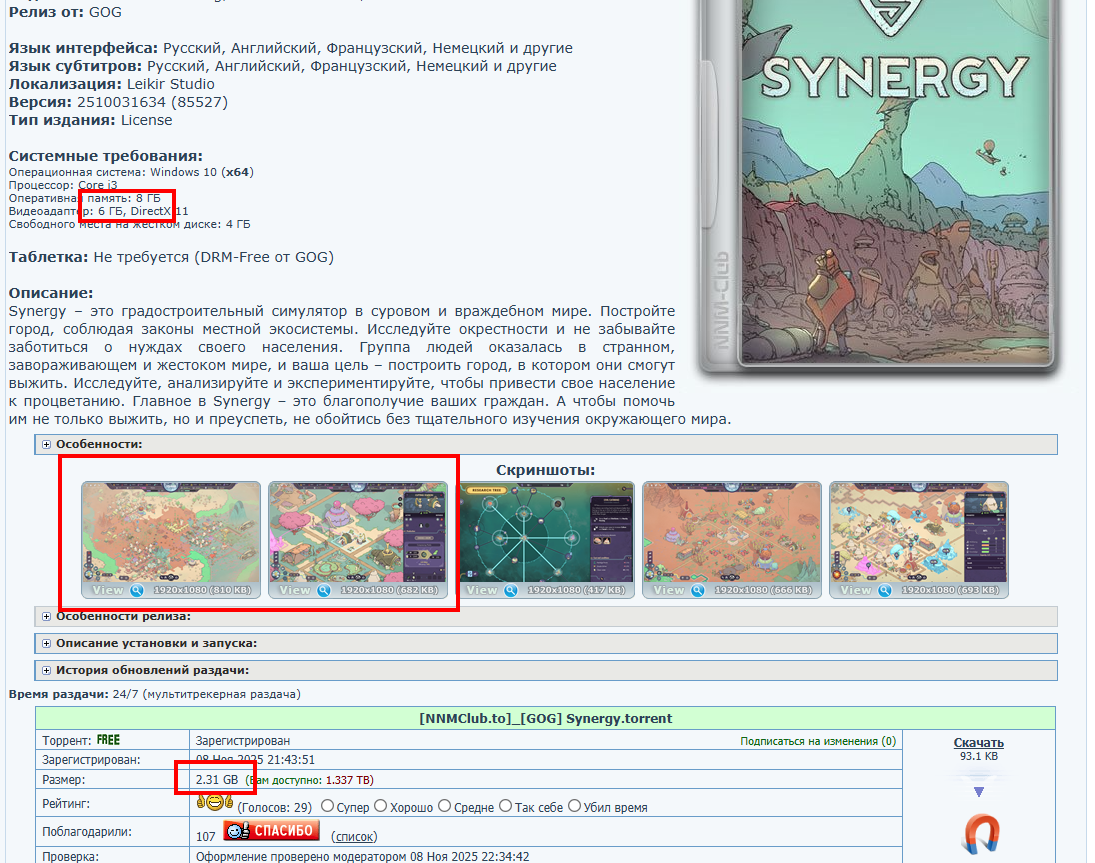Click the torrent file name header
Image resolution: width=1095 pixels, height=863 pixels.
tap(545, 718)
